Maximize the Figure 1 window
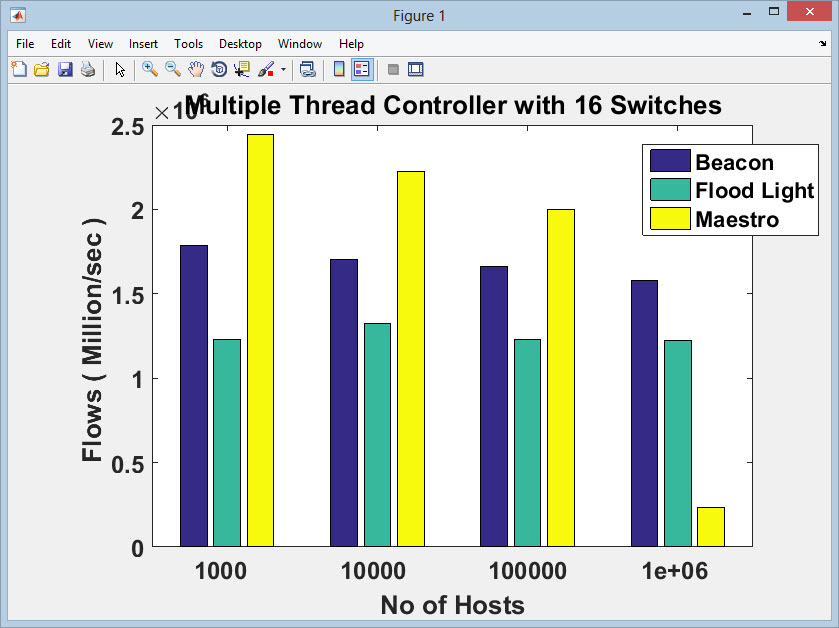This screenshot has width=839, height=628. [774, 12]
